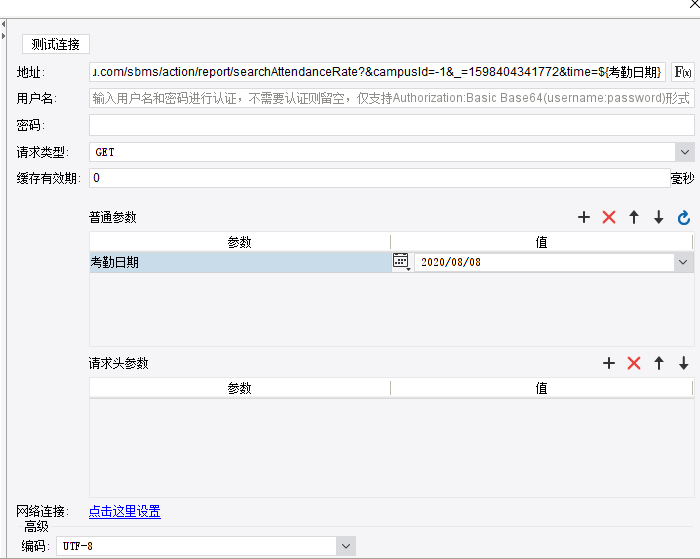Expand the right-pointing splitter arrow

point(3,36)
